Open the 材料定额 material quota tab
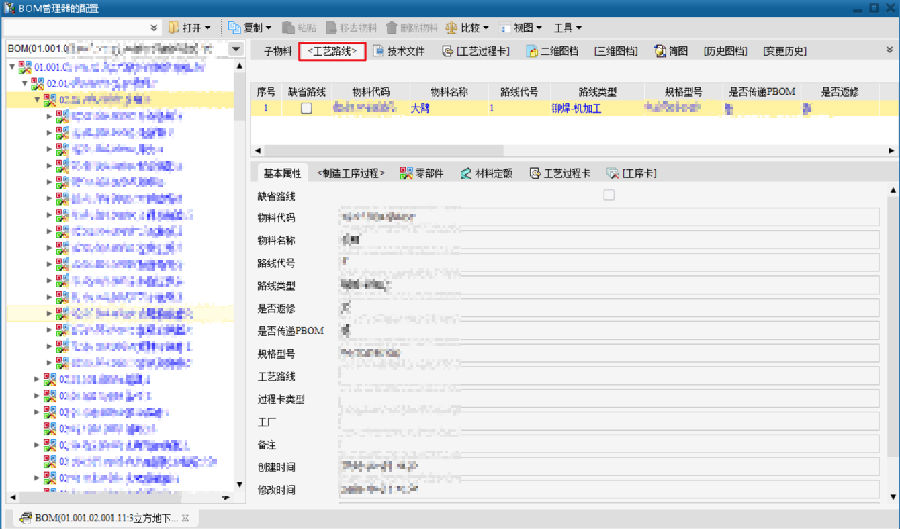The height and width of the screenshot is (529, 900). coord(467,173)
